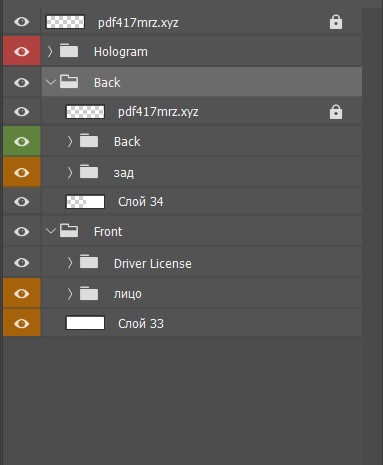Click the folder icon of green-labeled Back subgroup
The image size is (383, 465).
pyautogui.click(x=89, y=141)
